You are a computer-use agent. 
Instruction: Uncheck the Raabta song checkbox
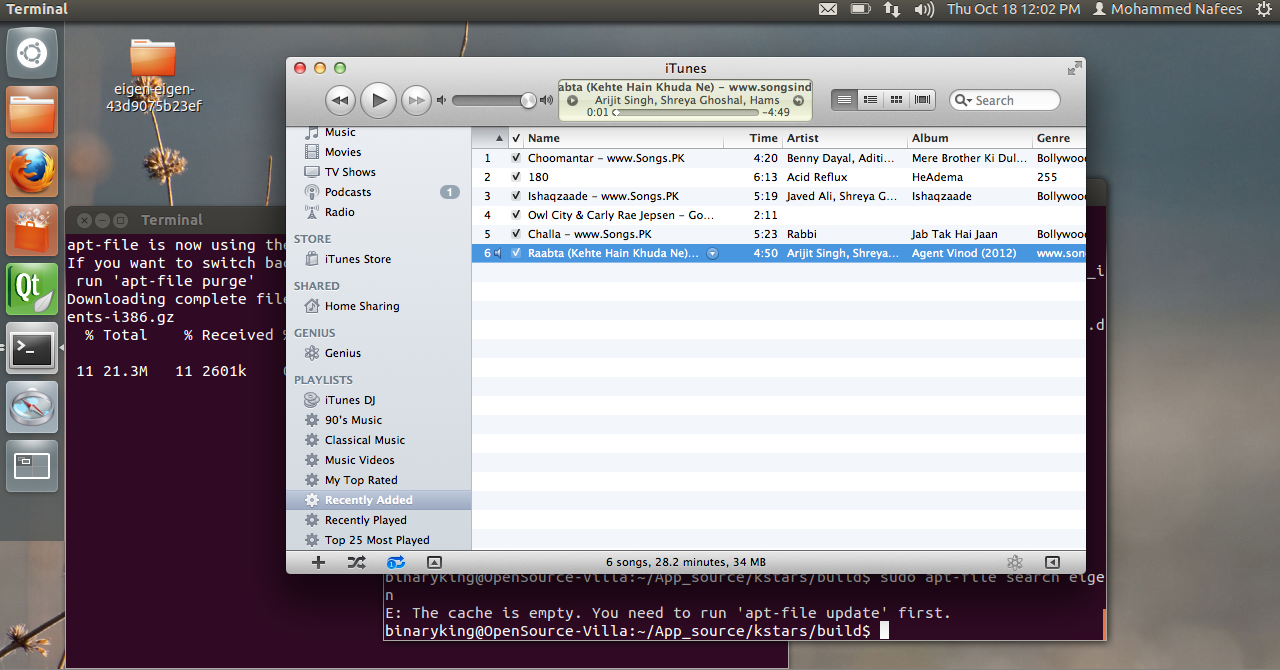click(516, 253)
